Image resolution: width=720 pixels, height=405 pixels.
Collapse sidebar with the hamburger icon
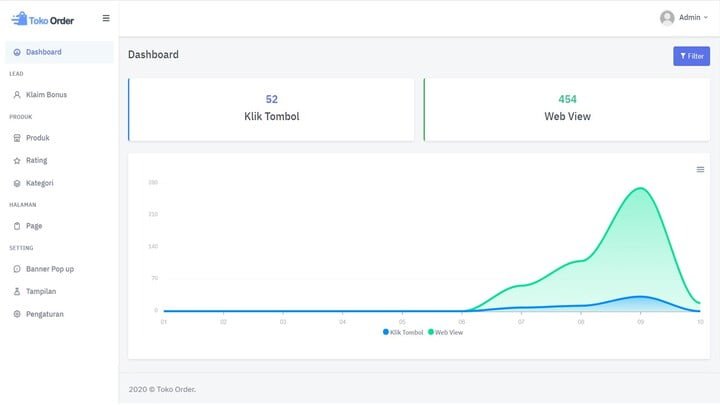point(106,18)
